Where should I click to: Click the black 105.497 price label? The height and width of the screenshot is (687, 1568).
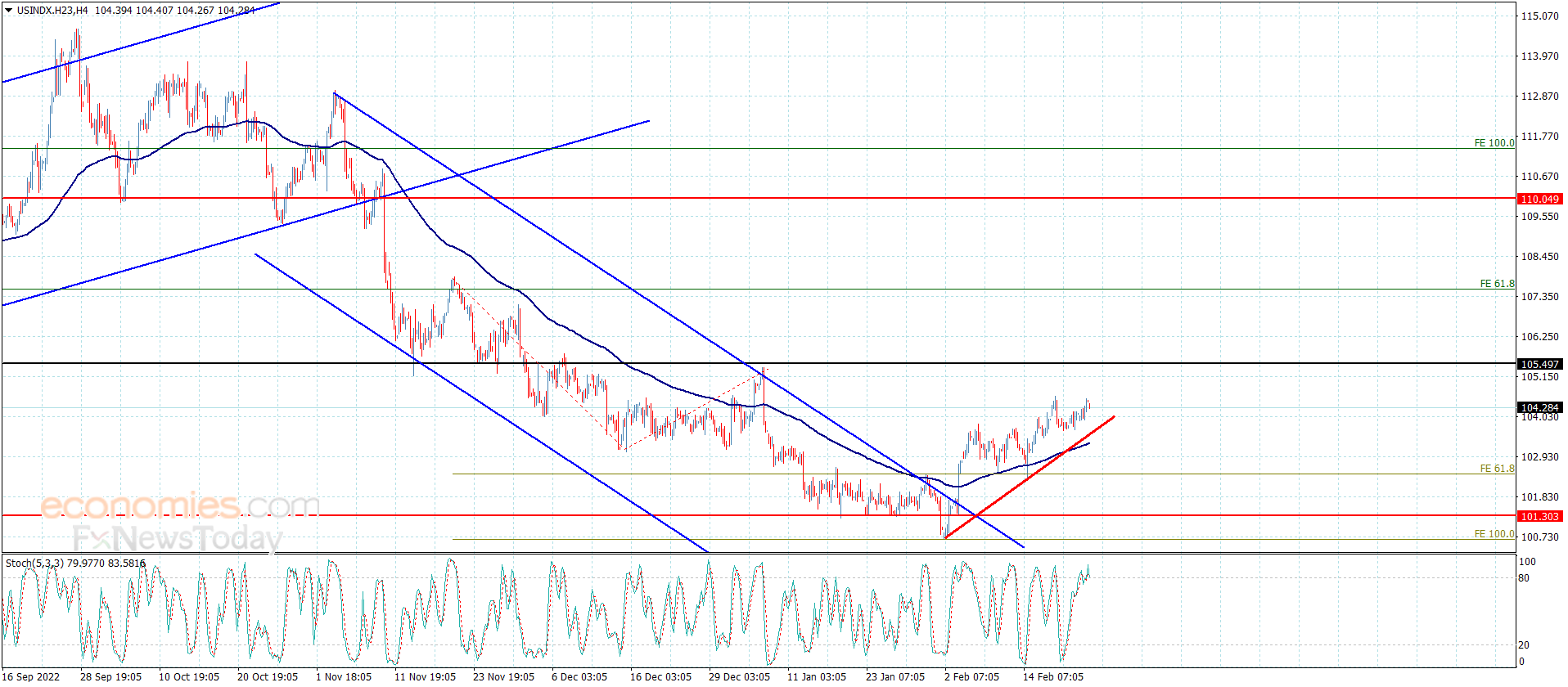pos(1539,364)
